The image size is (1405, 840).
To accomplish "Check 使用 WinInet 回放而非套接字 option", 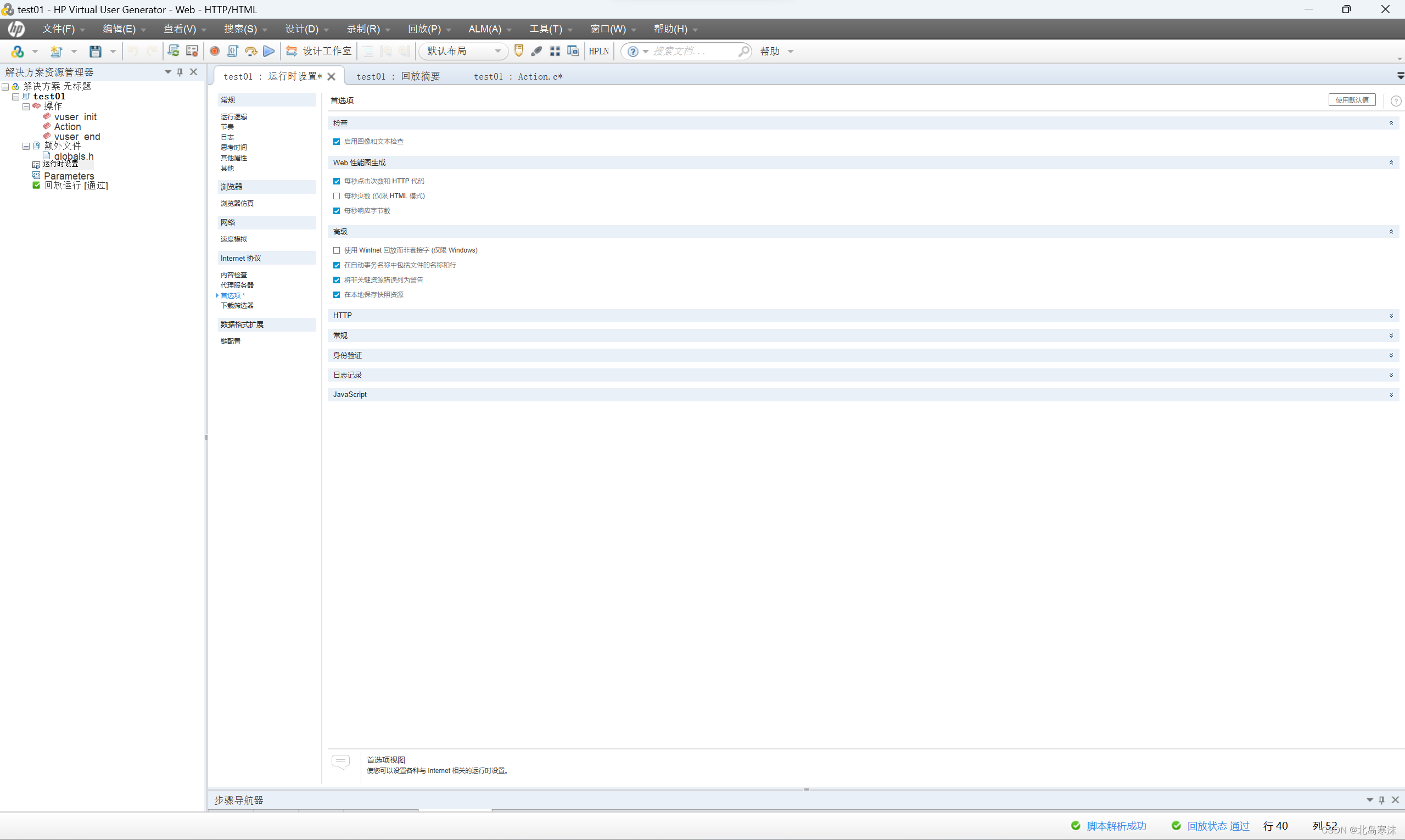I will point(337,250).
